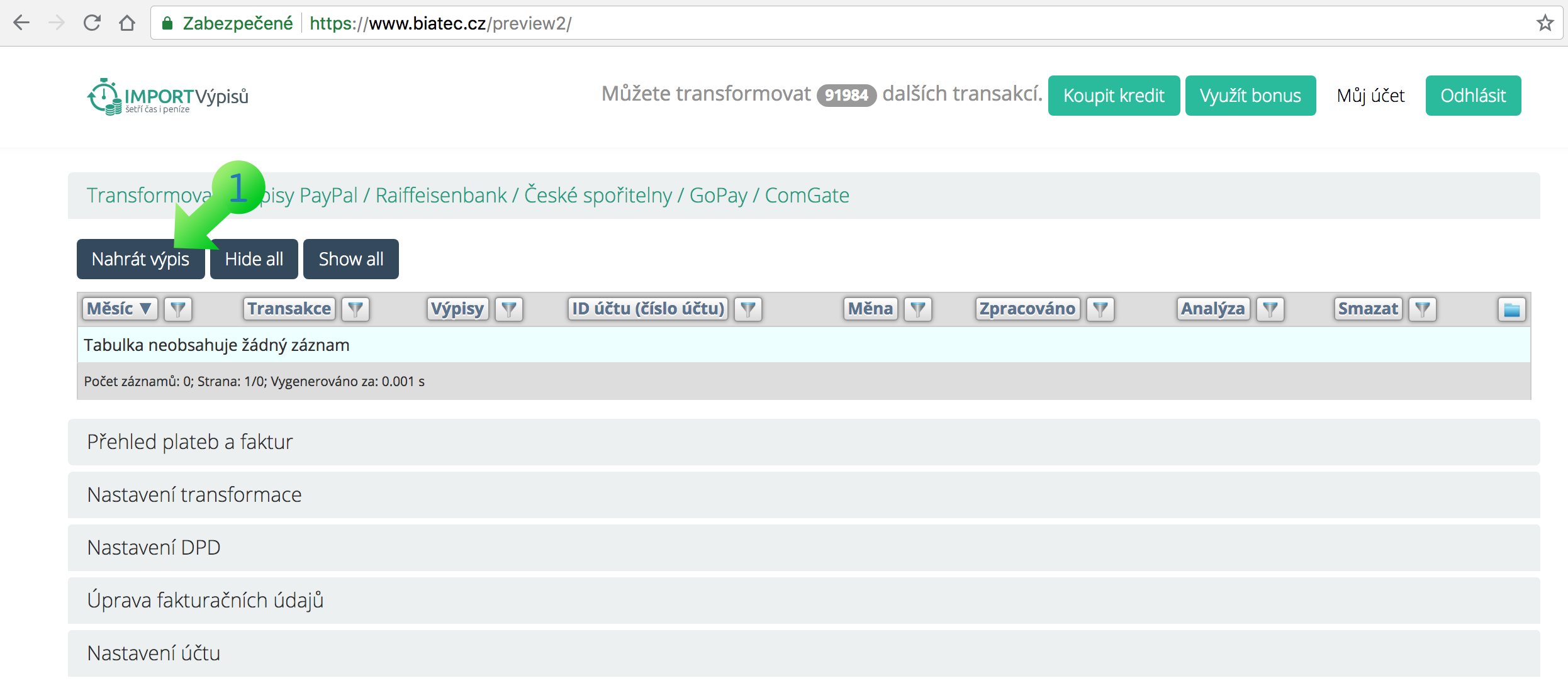This screenshot has height=693, width=1568.
Task: Reload the page in browser
Action: (92, 23)
